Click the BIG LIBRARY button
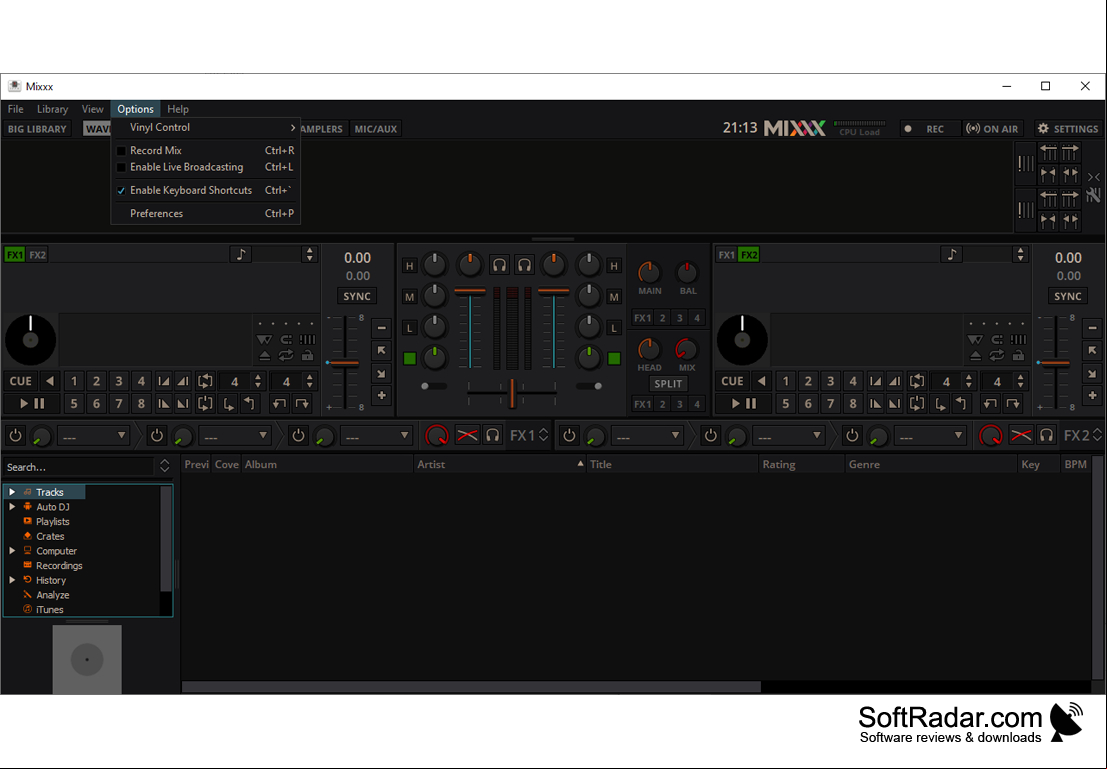This screenshot has width=1107, height=769. click(x=37, y=129)
